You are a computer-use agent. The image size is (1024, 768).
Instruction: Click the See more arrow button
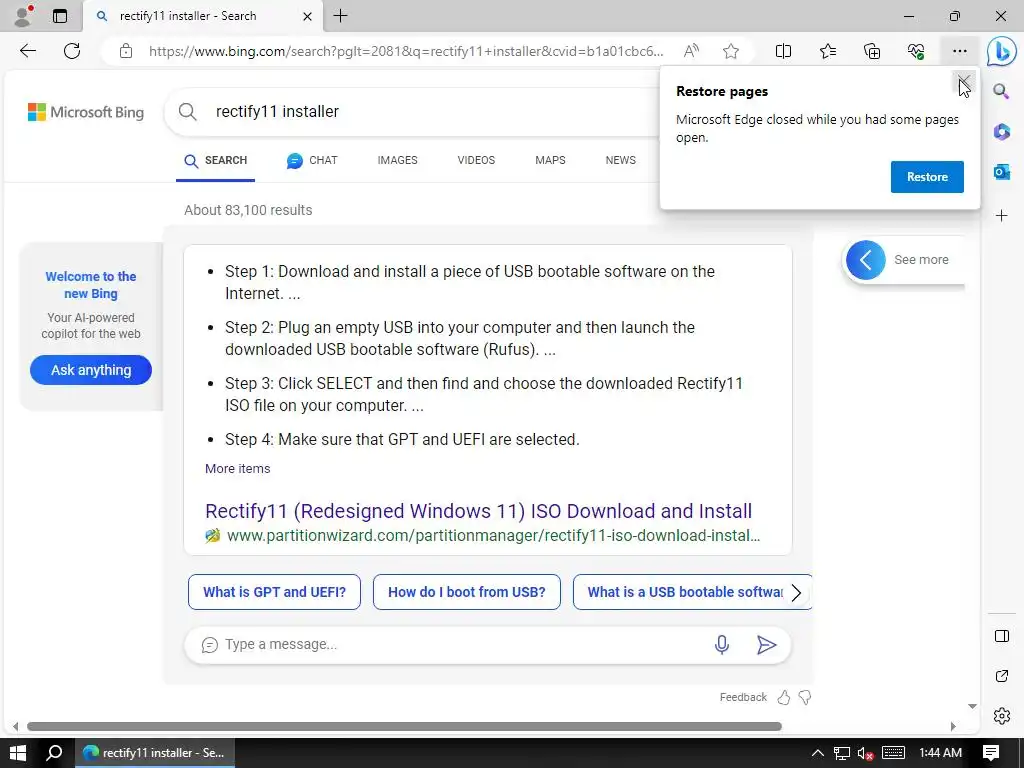pos(865,260)
